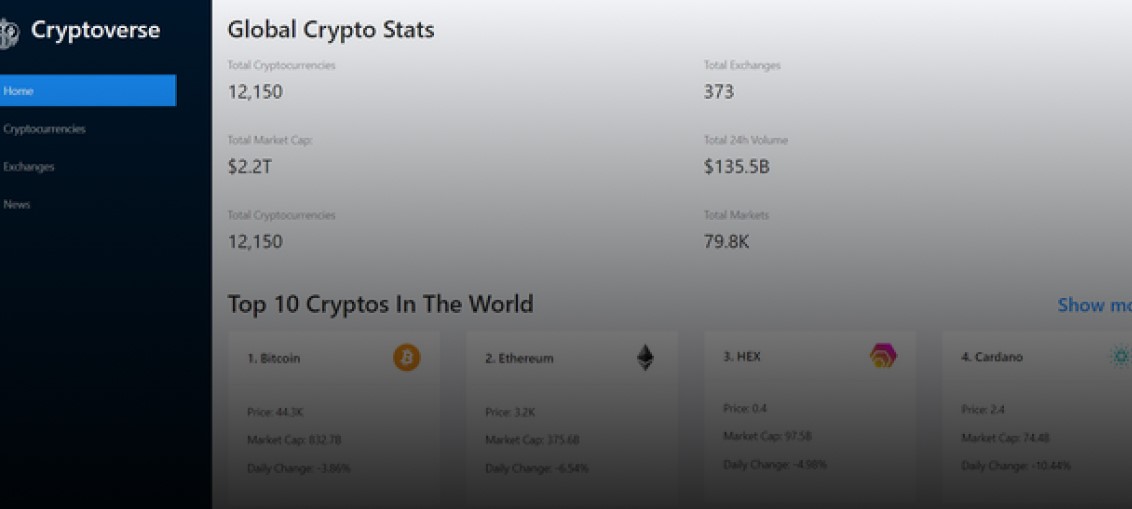Image resolution: width=1132 pixels, height=509 pixels.
Task: Click the Total Markets value 79.8K
Action: coord(726,241)
